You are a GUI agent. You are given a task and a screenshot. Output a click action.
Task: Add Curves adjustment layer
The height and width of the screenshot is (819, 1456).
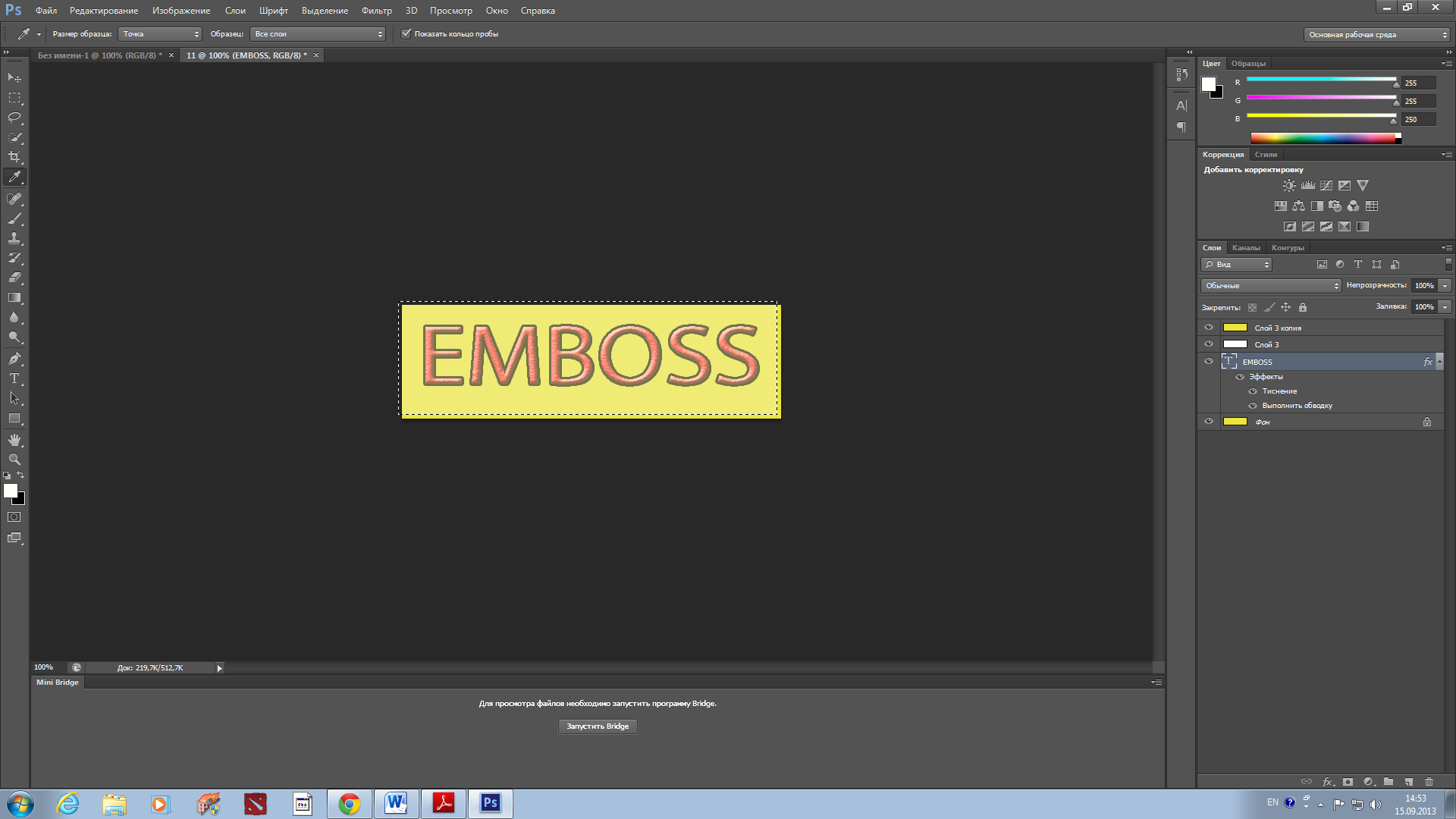tap(1326, 185)
